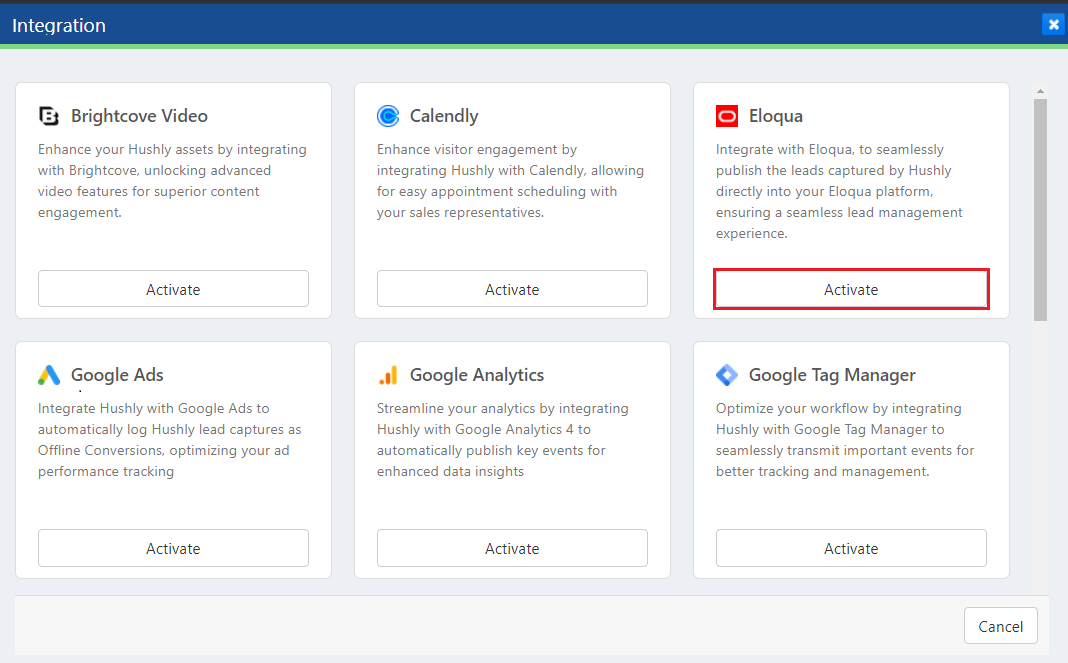The image size is (1068, 663).
Task: Click the Google Ads description text
Action: click(170, 440)
